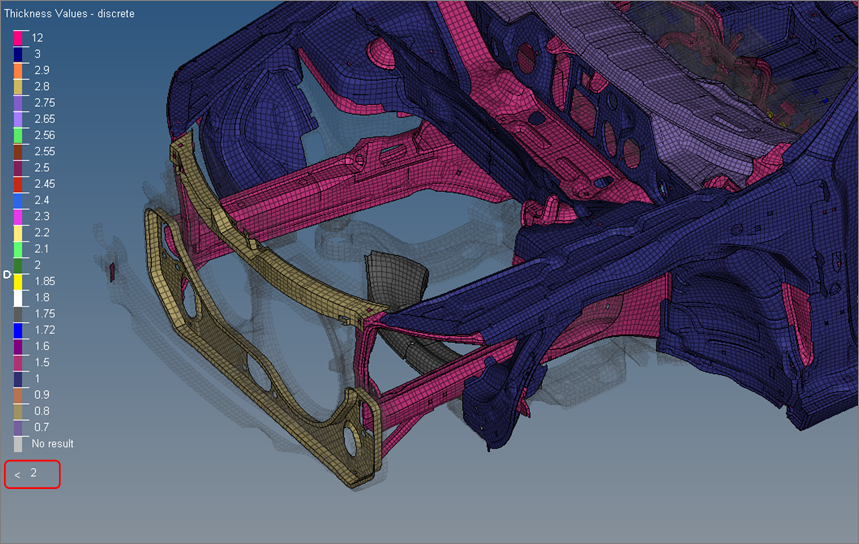Select the pure blue swatch for 1.72

pyautogui.click(x=18, y=330)
